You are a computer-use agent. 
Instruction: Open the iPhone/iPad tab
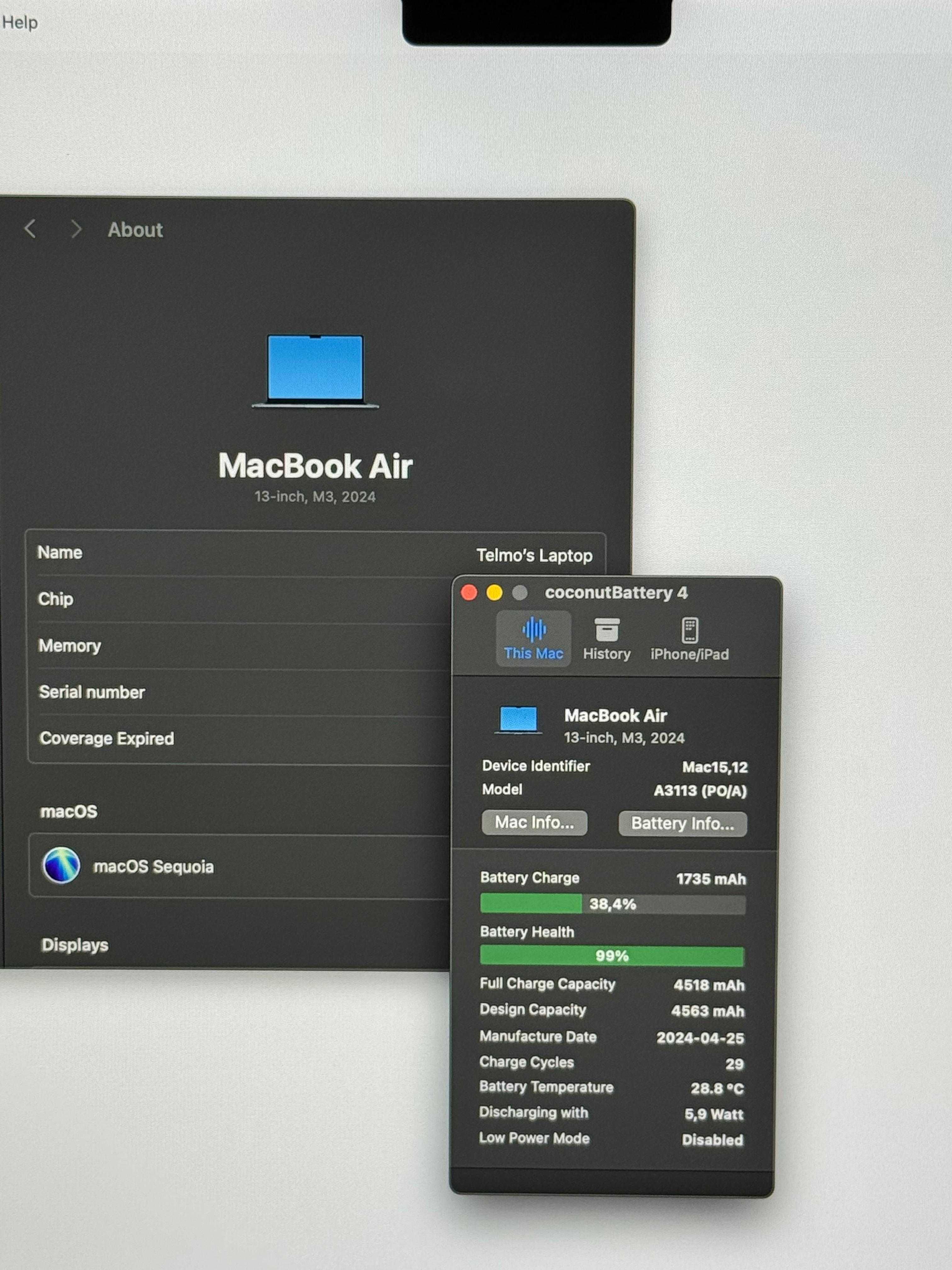[689, 639]
